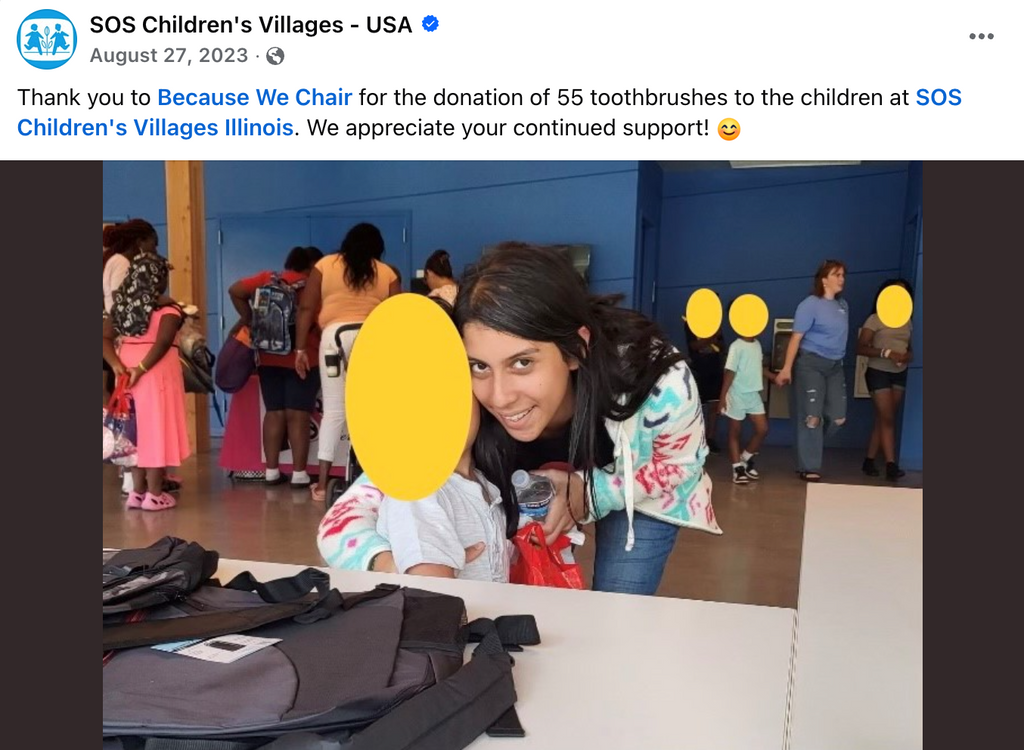Open the SOS Children's Villages profile picture
The height and width of the screenshot is (750, 1024).
pyautogui.click(x=46, y=39)
